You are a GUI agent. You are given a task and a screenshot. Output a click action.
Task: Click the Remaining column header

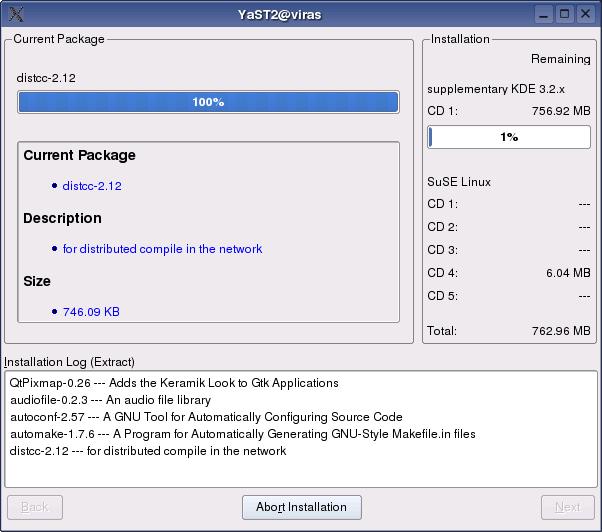click(x=561, y=59)
